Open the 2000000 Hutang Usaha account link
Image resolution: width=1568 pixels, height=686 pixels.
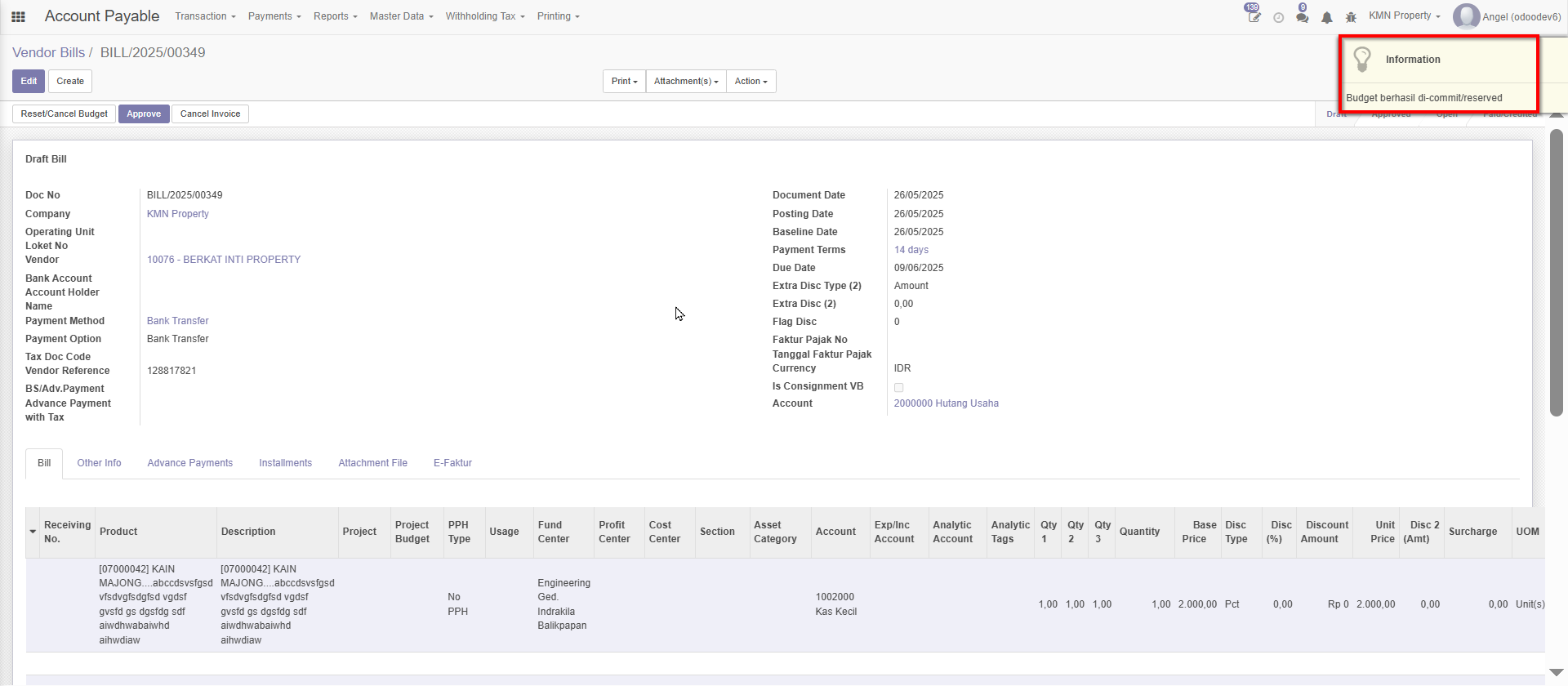[x=947, y=403]
